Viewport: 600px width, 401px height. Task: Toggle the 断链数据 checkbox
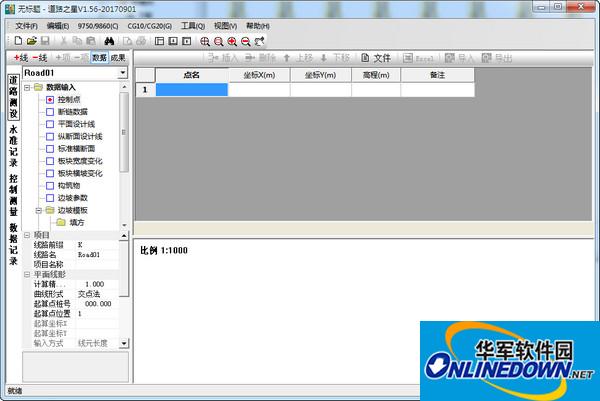point(50,112)
